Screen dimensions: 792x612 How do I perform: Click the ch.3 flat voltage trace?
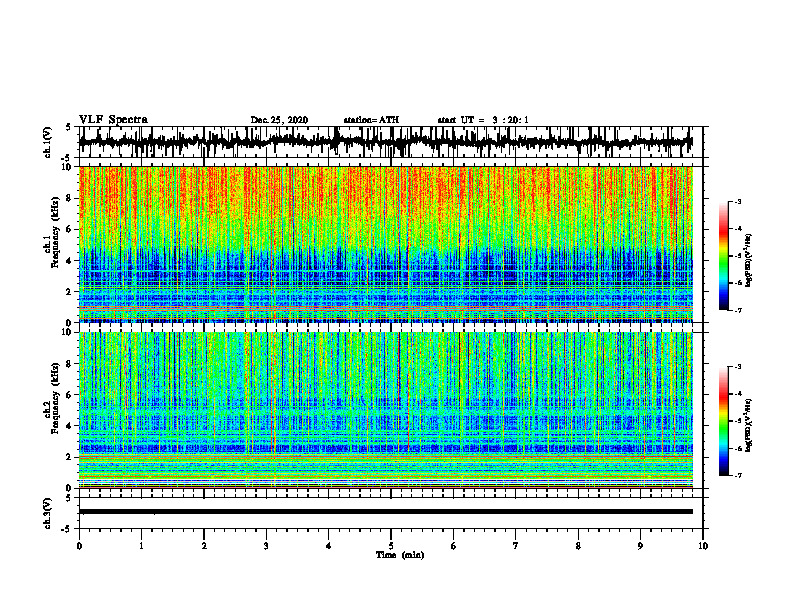point(386,512)
